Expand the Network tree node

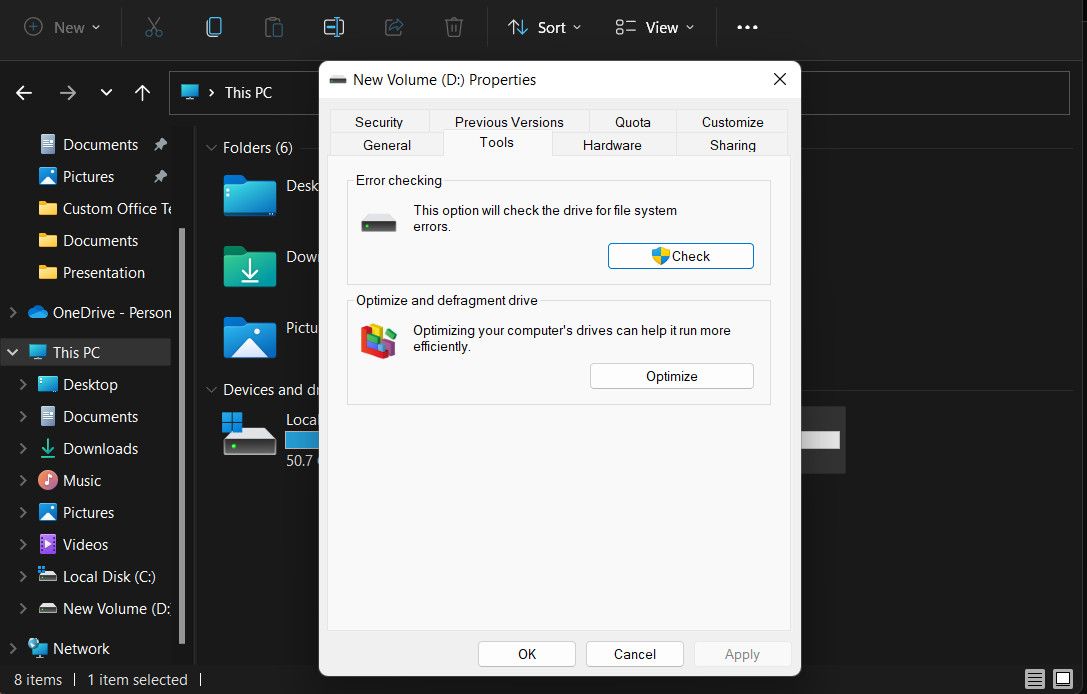[x=12, y=649]
